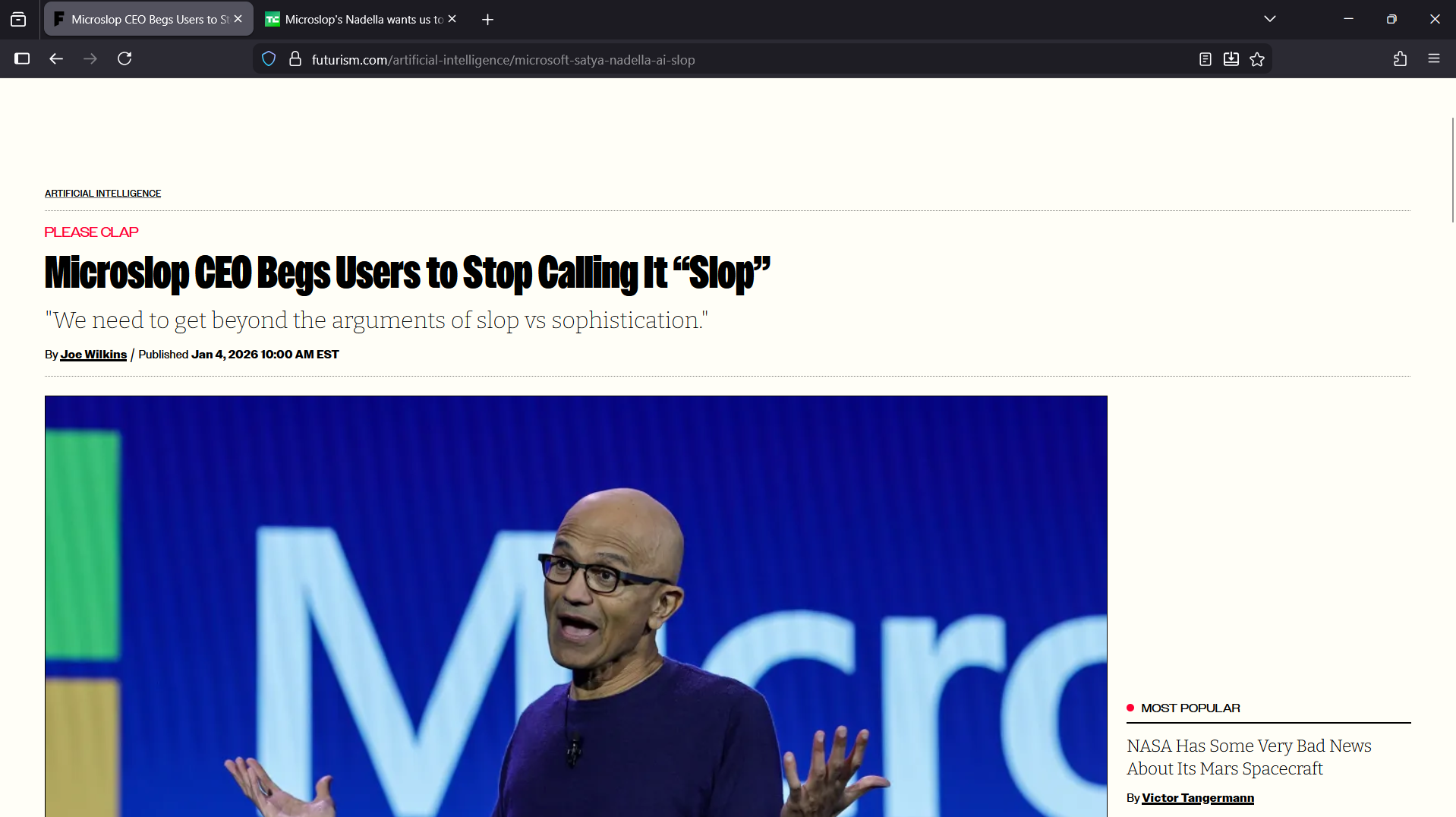This screenshot has width=1456, height=817.
Task: Open a new browser tab
Action: (487, 19)
